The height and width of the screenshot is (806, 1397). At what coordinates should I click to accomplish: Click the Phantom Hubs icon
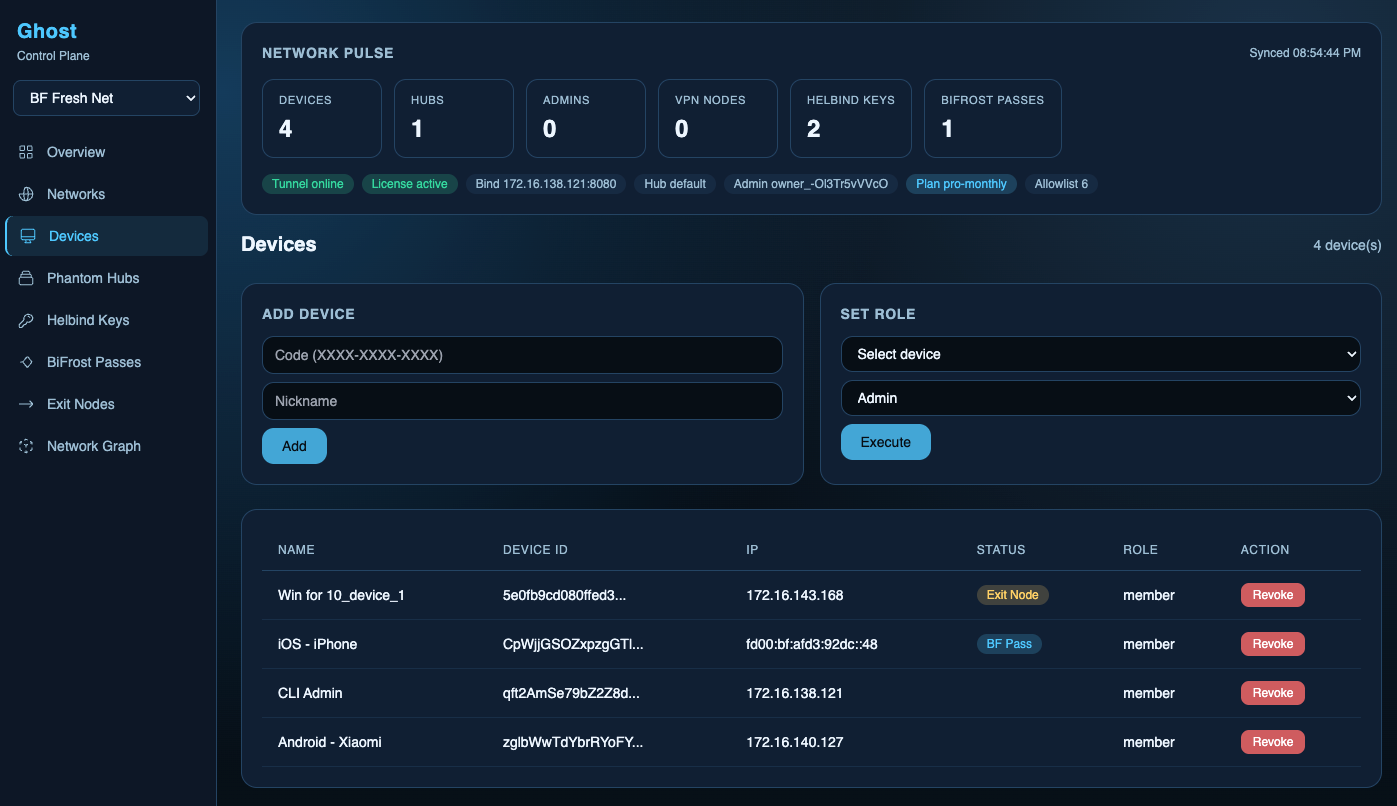point(26,278)
